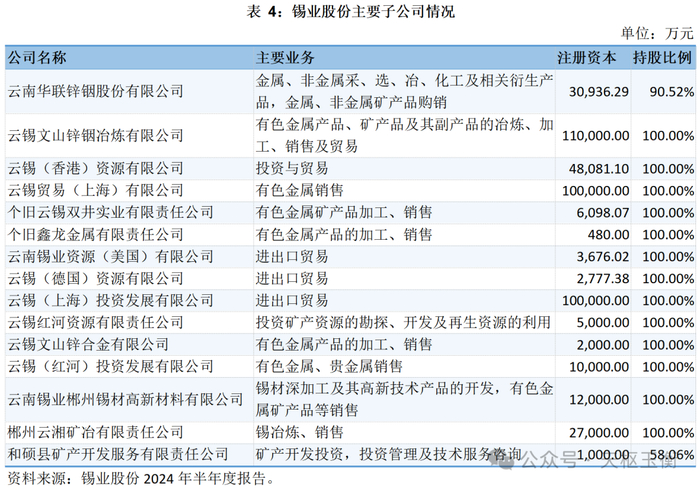Select the 注册资本 column header
700x488 pixels.
tap(587, 58)
